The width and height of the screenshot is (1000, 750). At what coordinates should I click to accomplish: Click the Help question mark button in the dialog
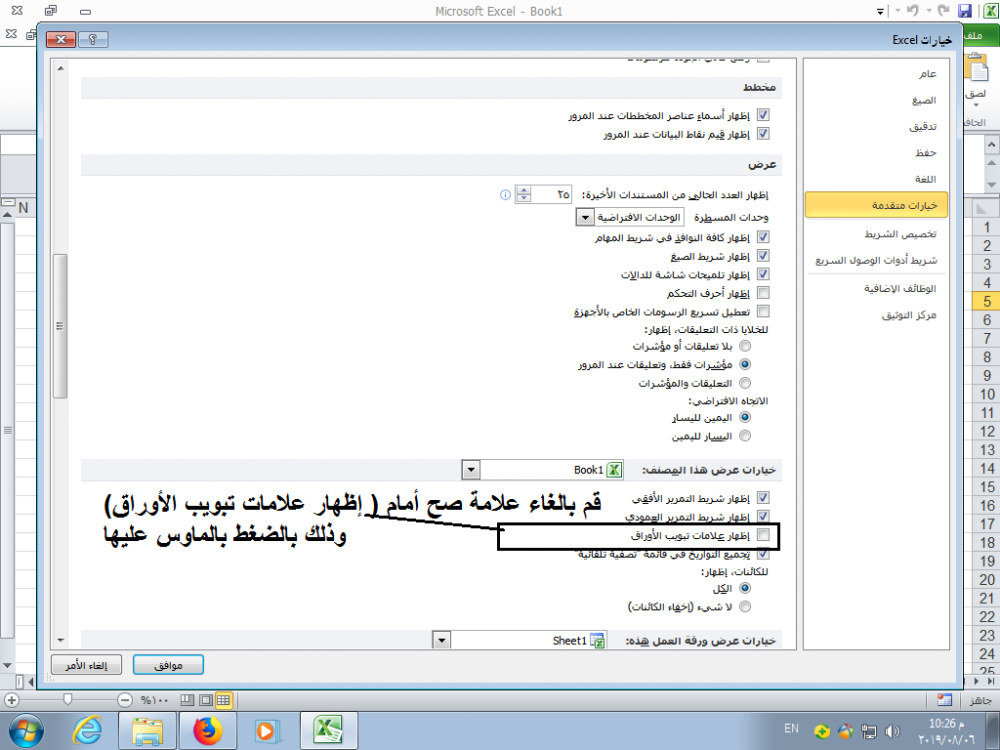(92, 40)
